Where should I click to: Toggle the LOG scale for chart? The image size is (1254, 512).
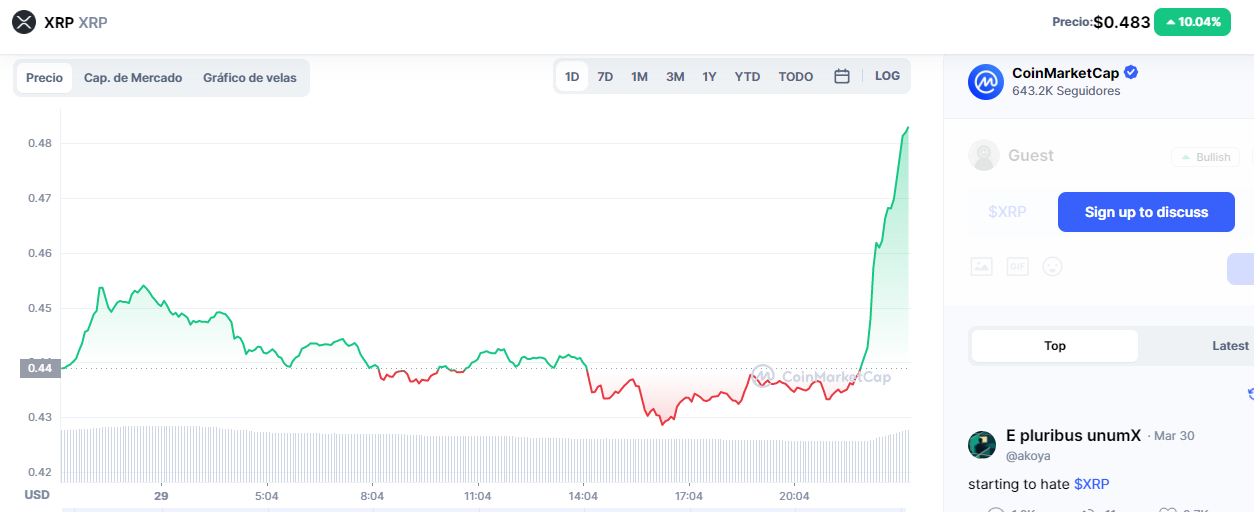point(887,76)
